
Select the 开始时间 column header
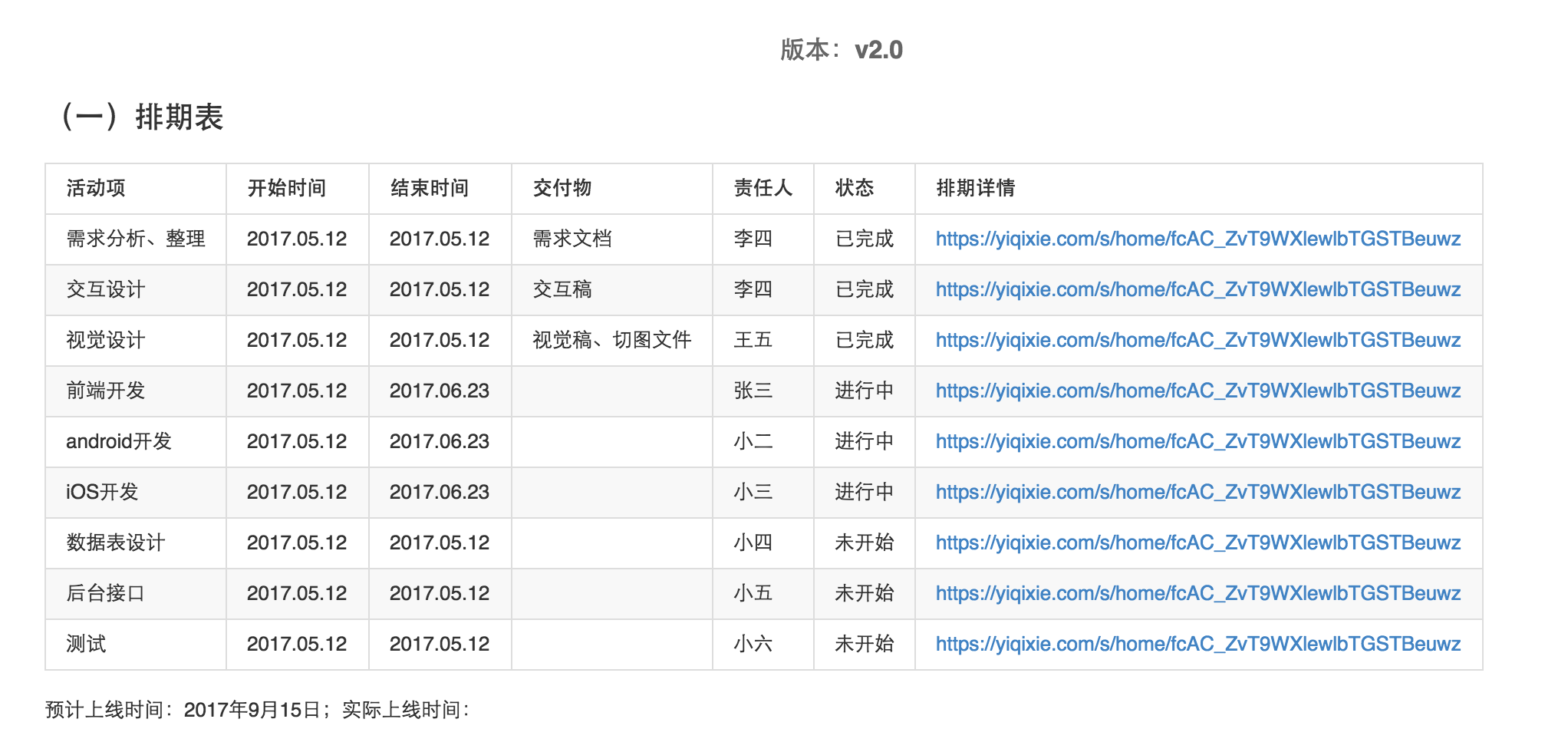point(285,188)
